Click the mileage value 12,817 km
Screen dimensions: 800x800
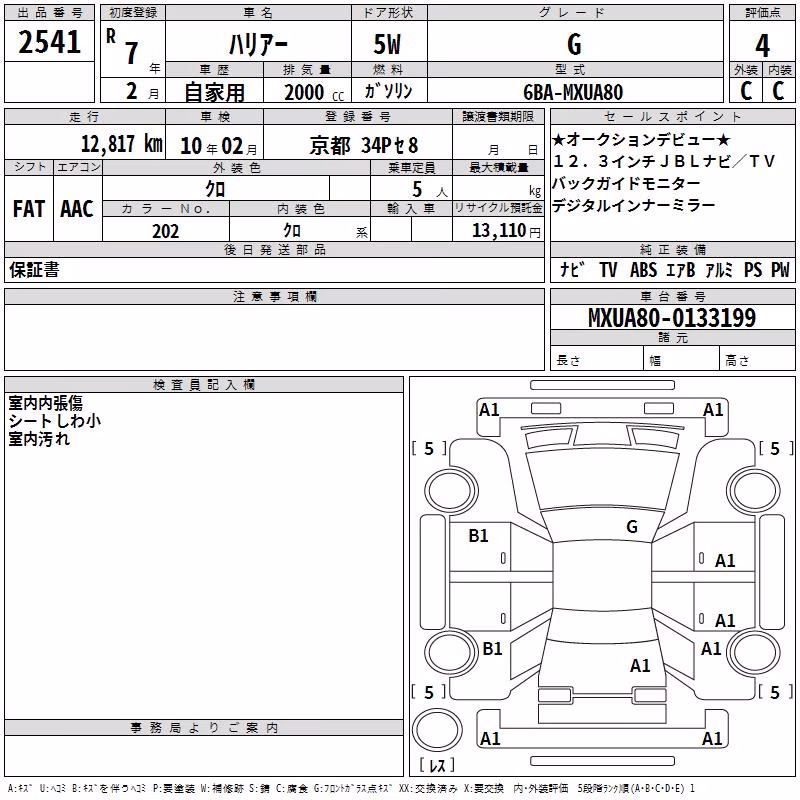[121, 144]
